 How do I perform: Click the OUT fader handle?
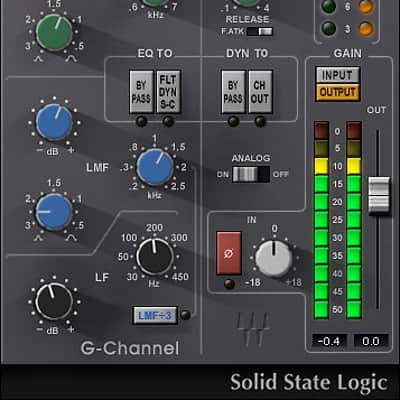pyautogui.click(x=379, y=195)
